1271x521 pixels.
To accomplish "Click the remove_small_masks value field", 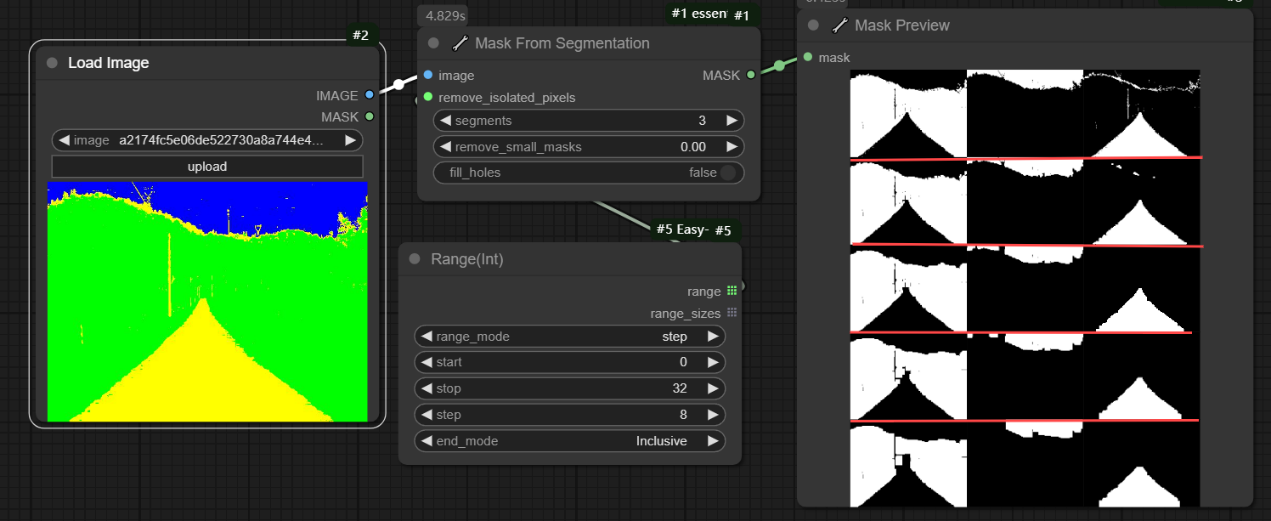I will (588, 146).
